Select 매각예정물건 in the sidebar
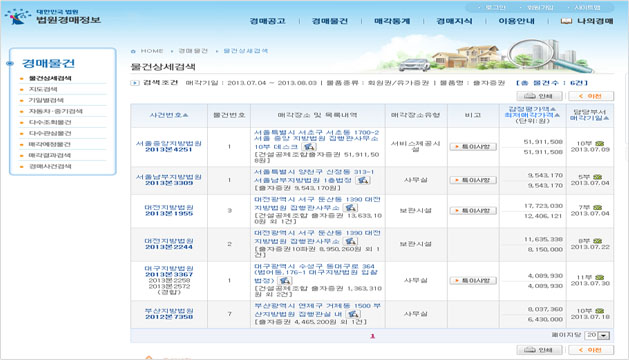 click(x=49, y=144)
